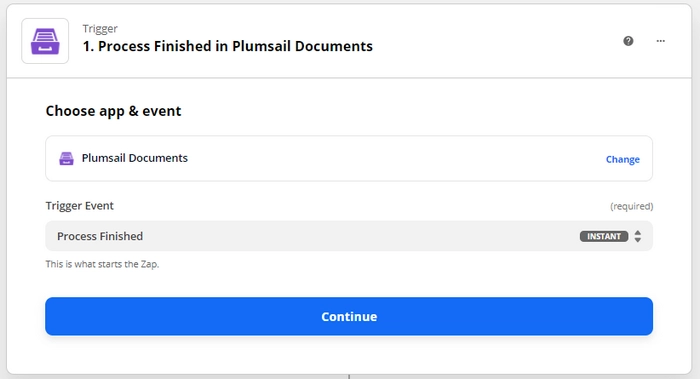Open help via the question mark icon
This screenshot has height=379, width=700.
coord(628,41)
